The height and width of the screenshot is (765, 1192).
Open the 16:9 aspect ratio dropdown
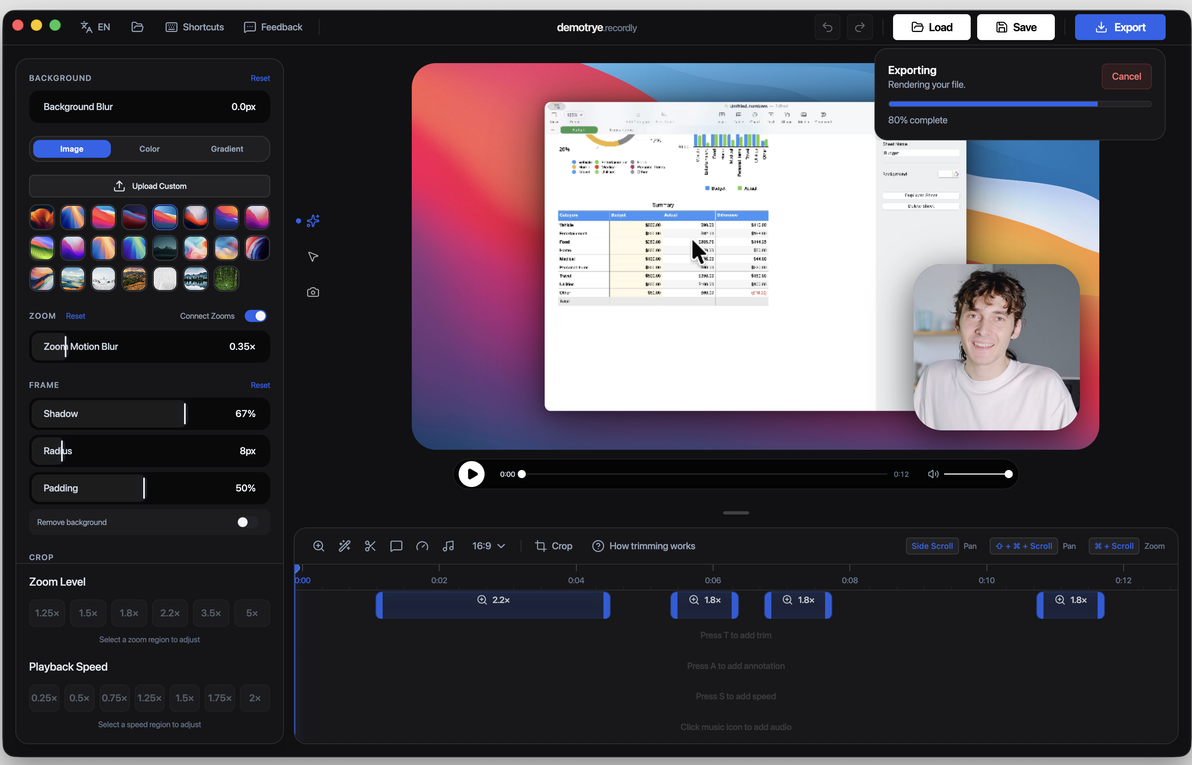pyautogui.click(x=488, y=546)
